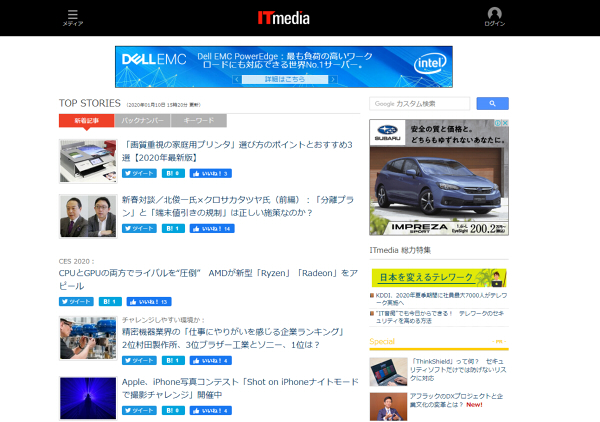Click the CES 2020 category label

(76, 261)
